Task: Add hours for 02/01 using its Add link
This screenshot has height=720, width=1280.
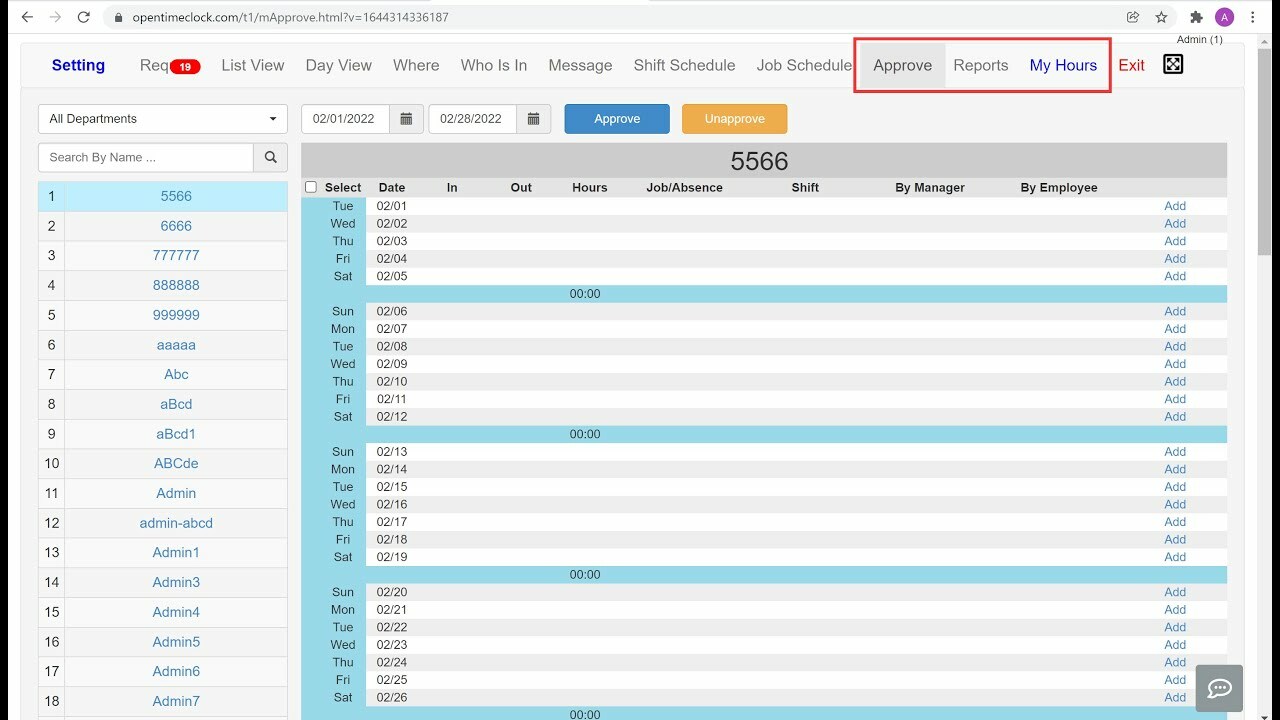Action: pyautogui.click(x=1174, y=205)
